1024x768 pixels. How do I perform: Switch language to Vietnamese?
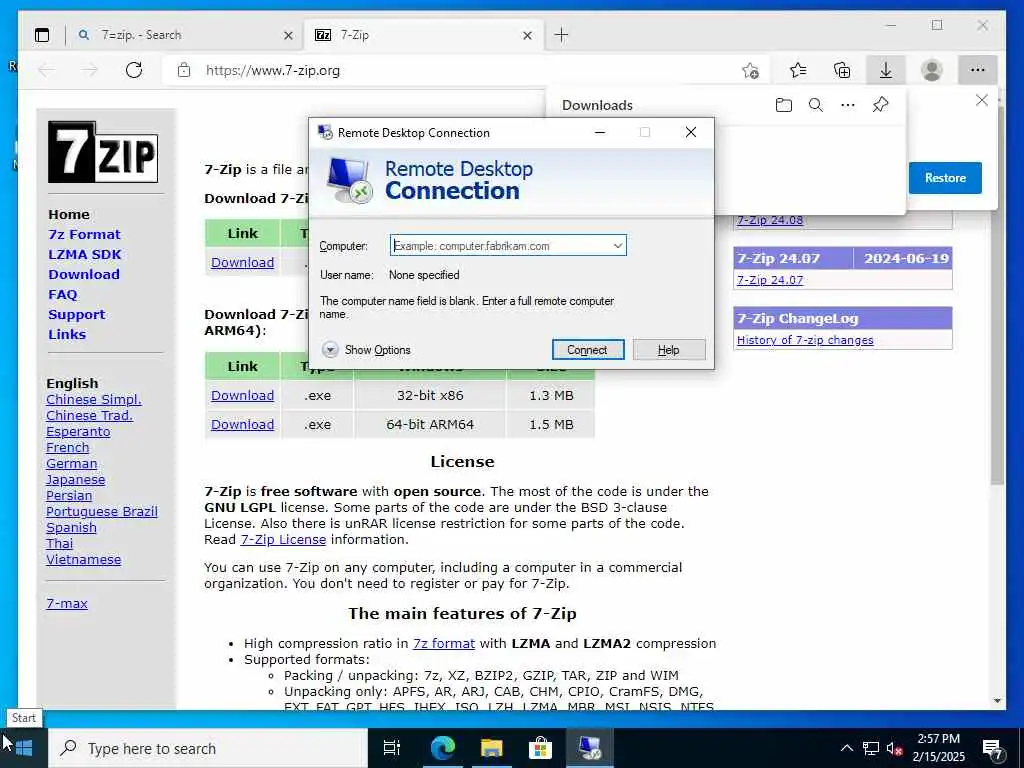(84, 560)
